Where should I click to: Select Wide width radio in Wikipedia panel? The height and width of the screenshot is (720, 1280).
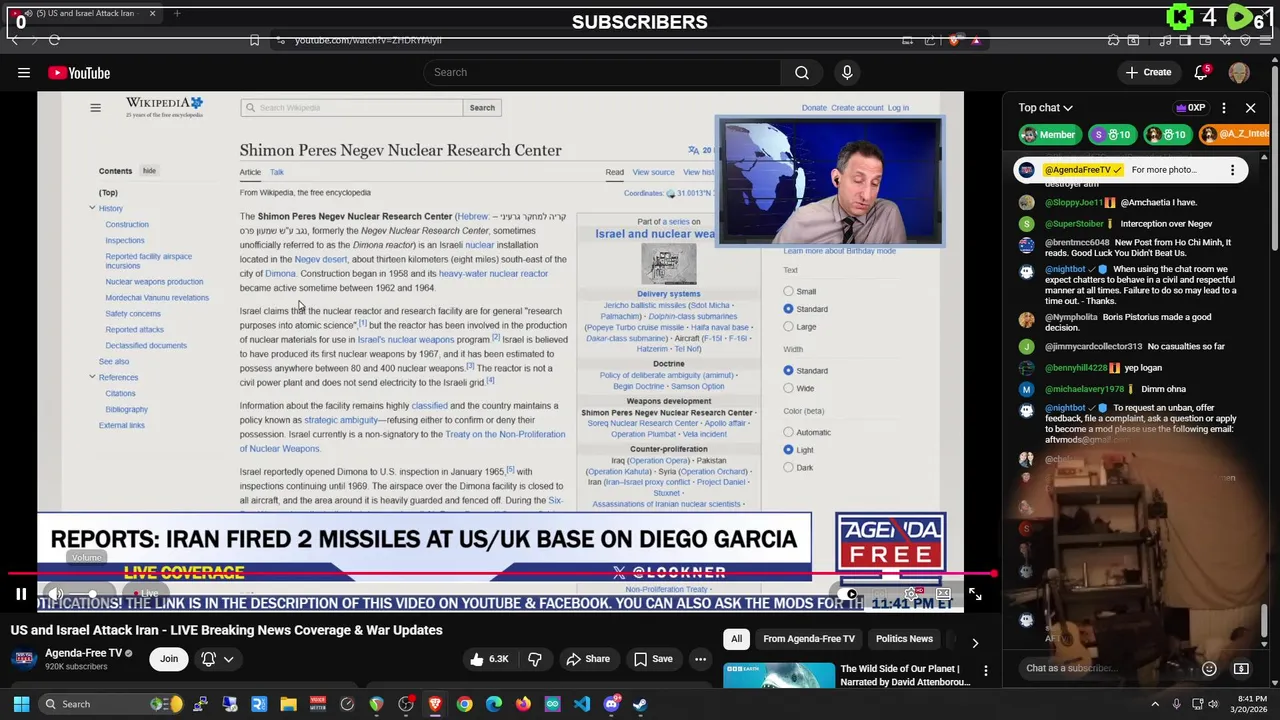coord(788,388)
